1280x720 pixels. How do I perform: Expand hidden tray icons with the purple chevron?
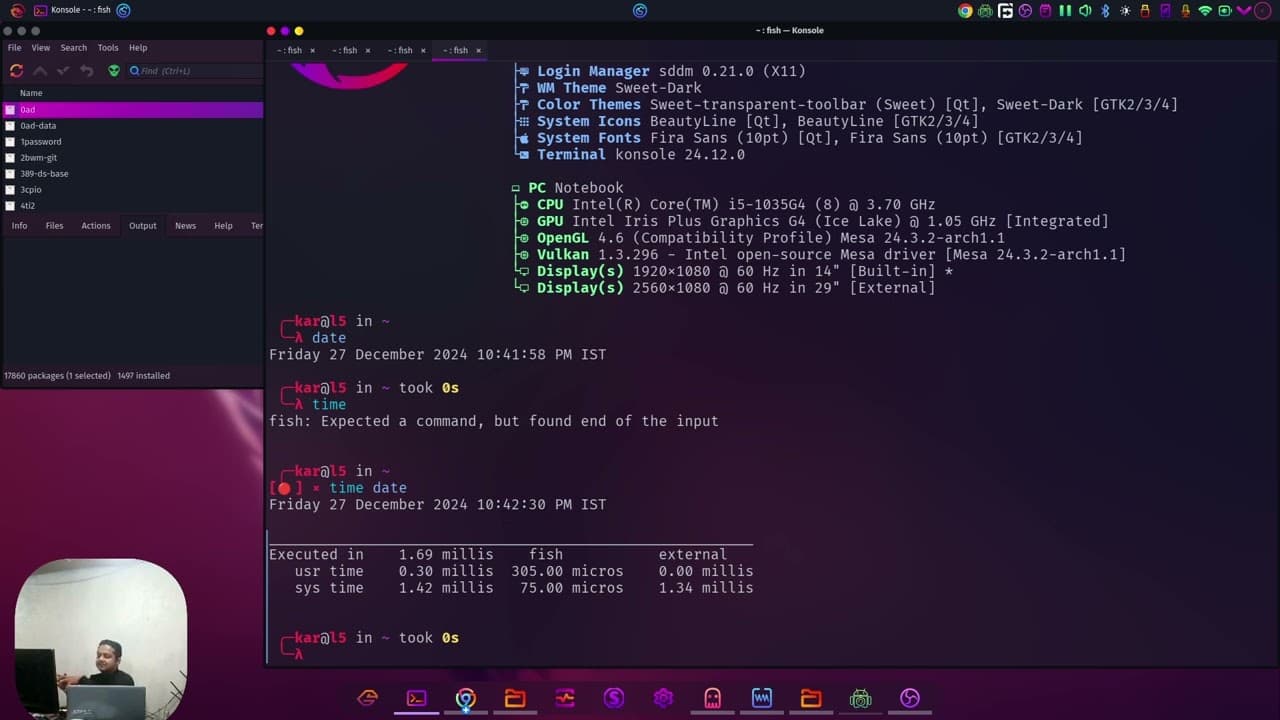coord(1245,11)
